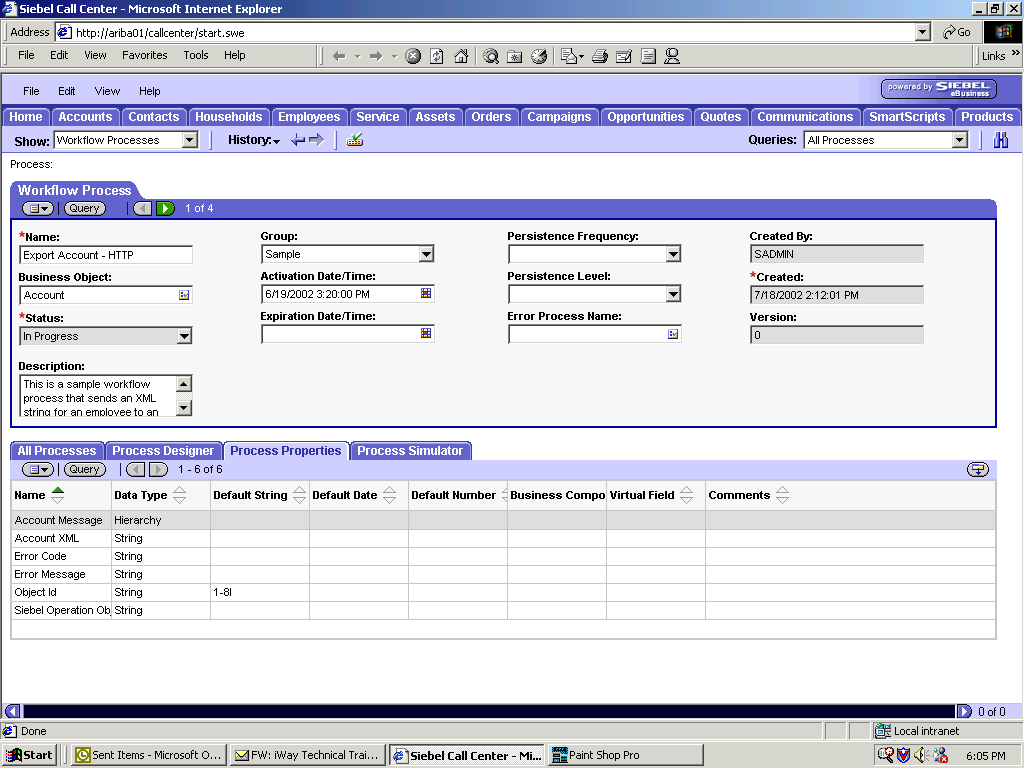The height and width of the screenshot is (768, 1024).
Task: Open the Queries dropdown showing All Processes
Action: [962, 140]
